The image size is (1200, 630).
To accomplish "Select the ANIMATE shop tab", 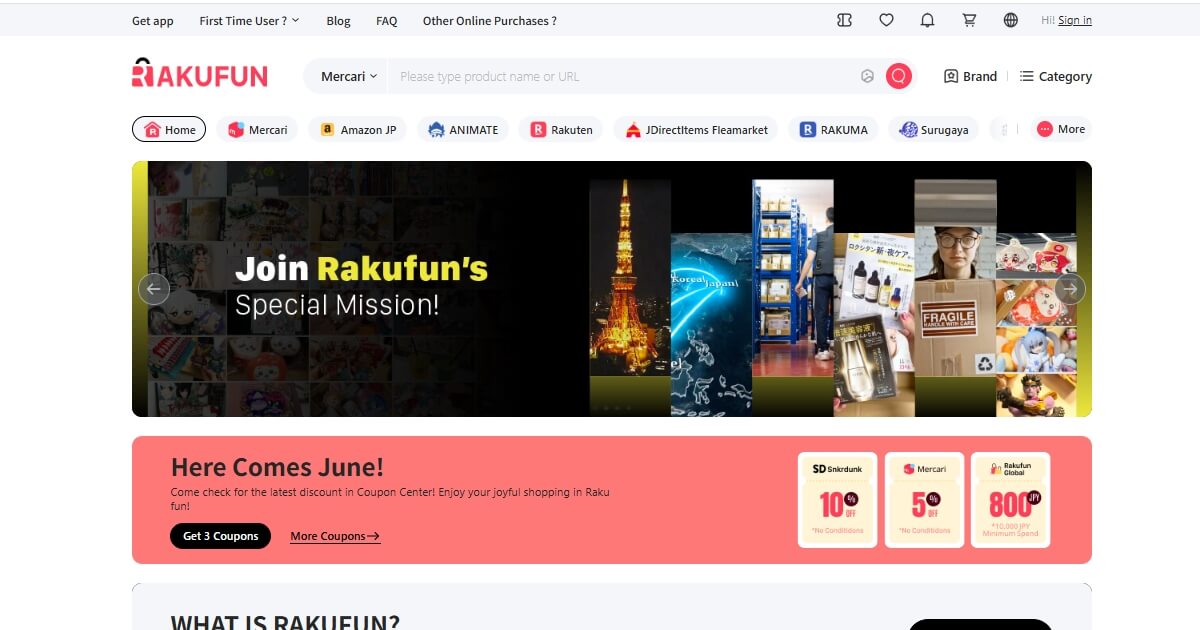I will [463, 129].
